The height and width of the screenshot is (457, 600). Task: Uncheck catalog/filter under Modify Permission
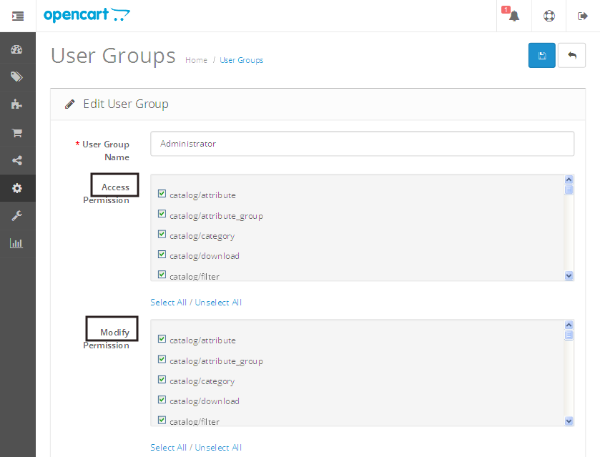(162, 420)
